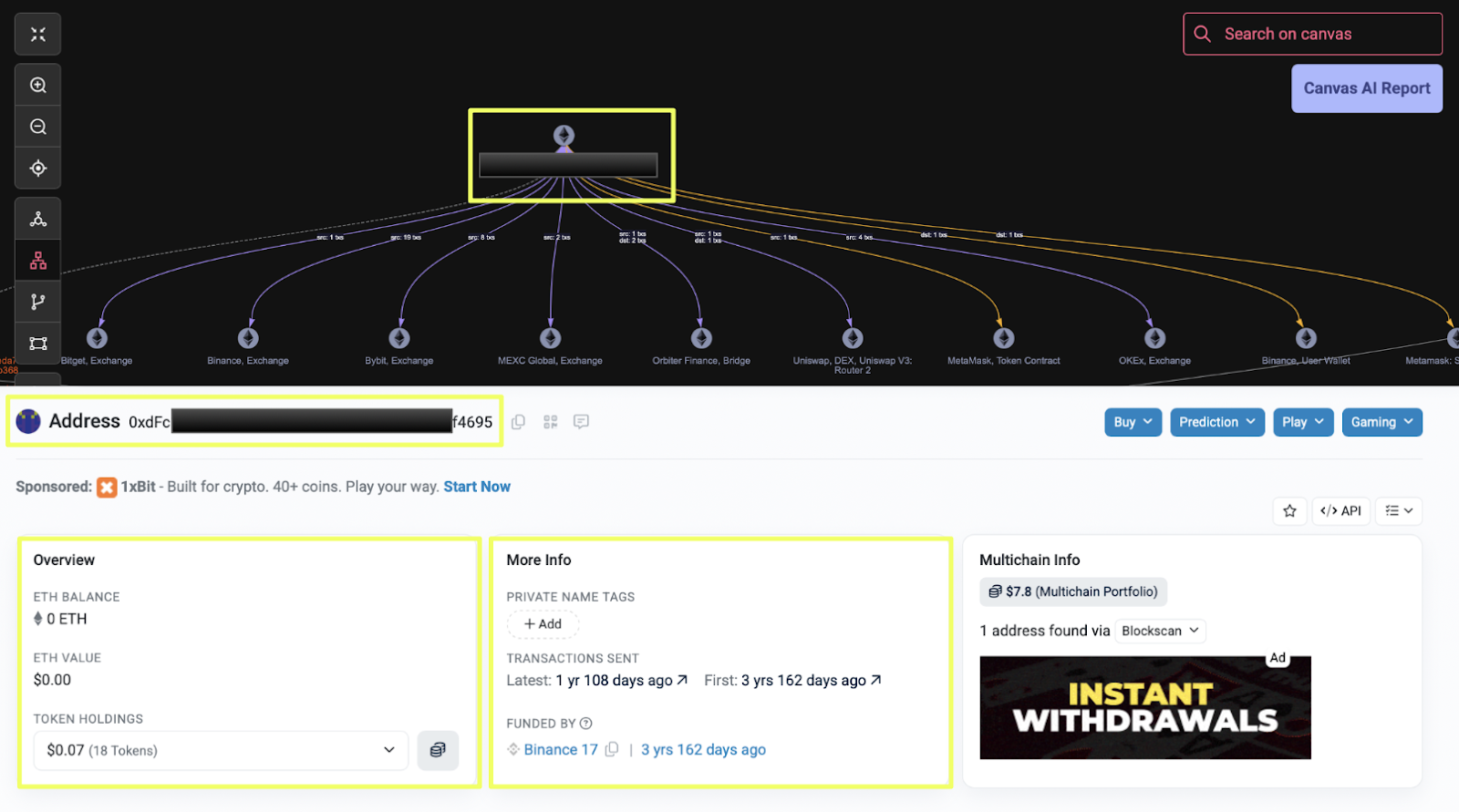
Task: Follow the Start Now sponsored link
Action: (x=477, y=487)
